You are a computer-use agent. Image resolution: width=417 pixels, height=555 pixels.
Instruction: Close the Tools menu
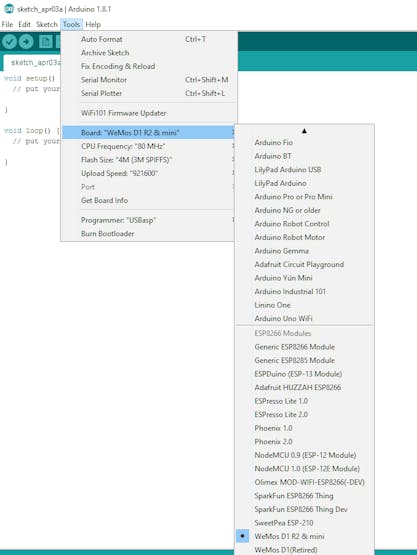[x=72, y=24]
